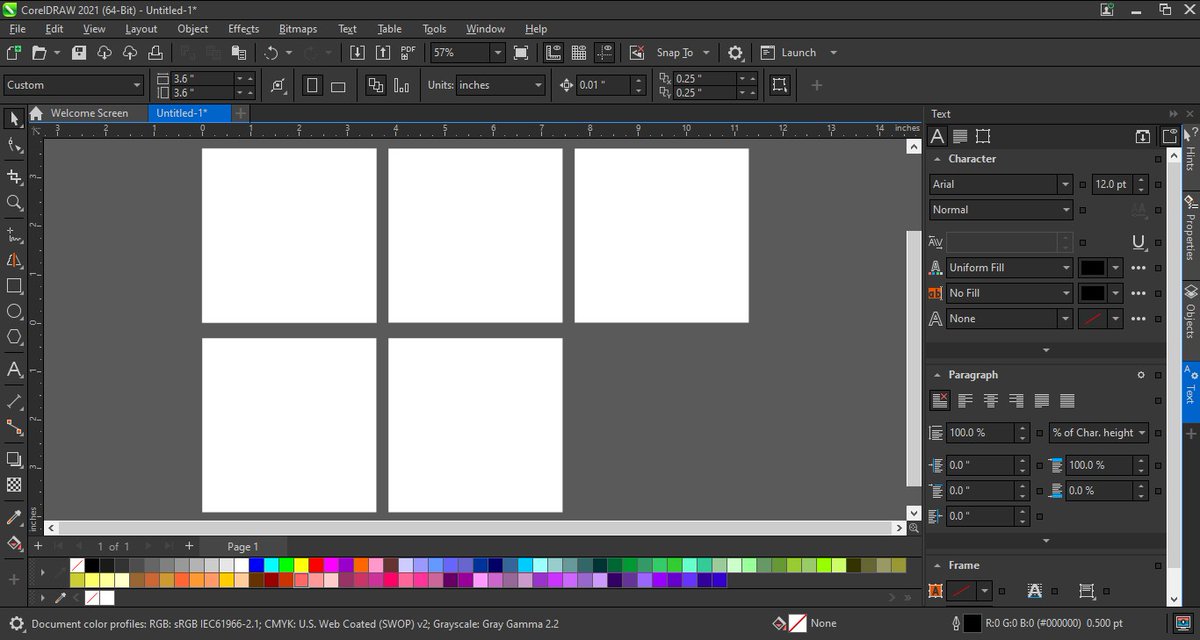1200x640 pixels.
Task: Select the Page 1 tab
Action: (243, 546)
